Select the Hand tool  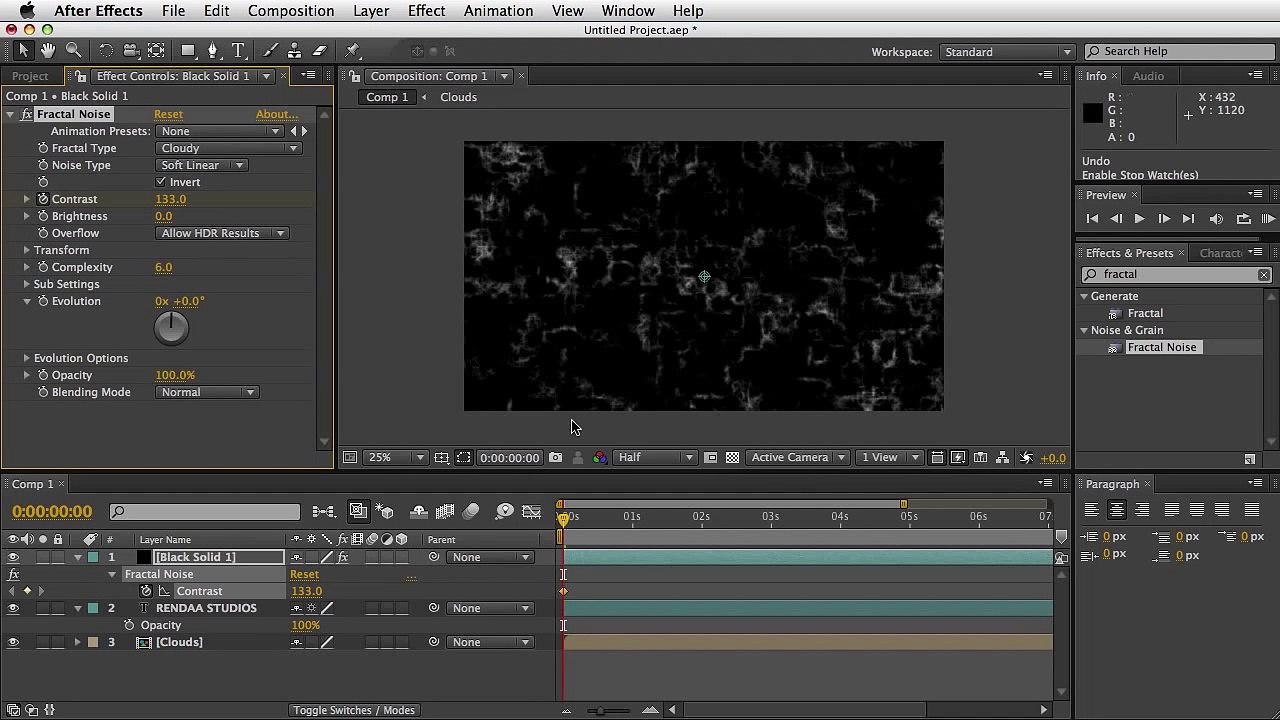click(48, 51)
